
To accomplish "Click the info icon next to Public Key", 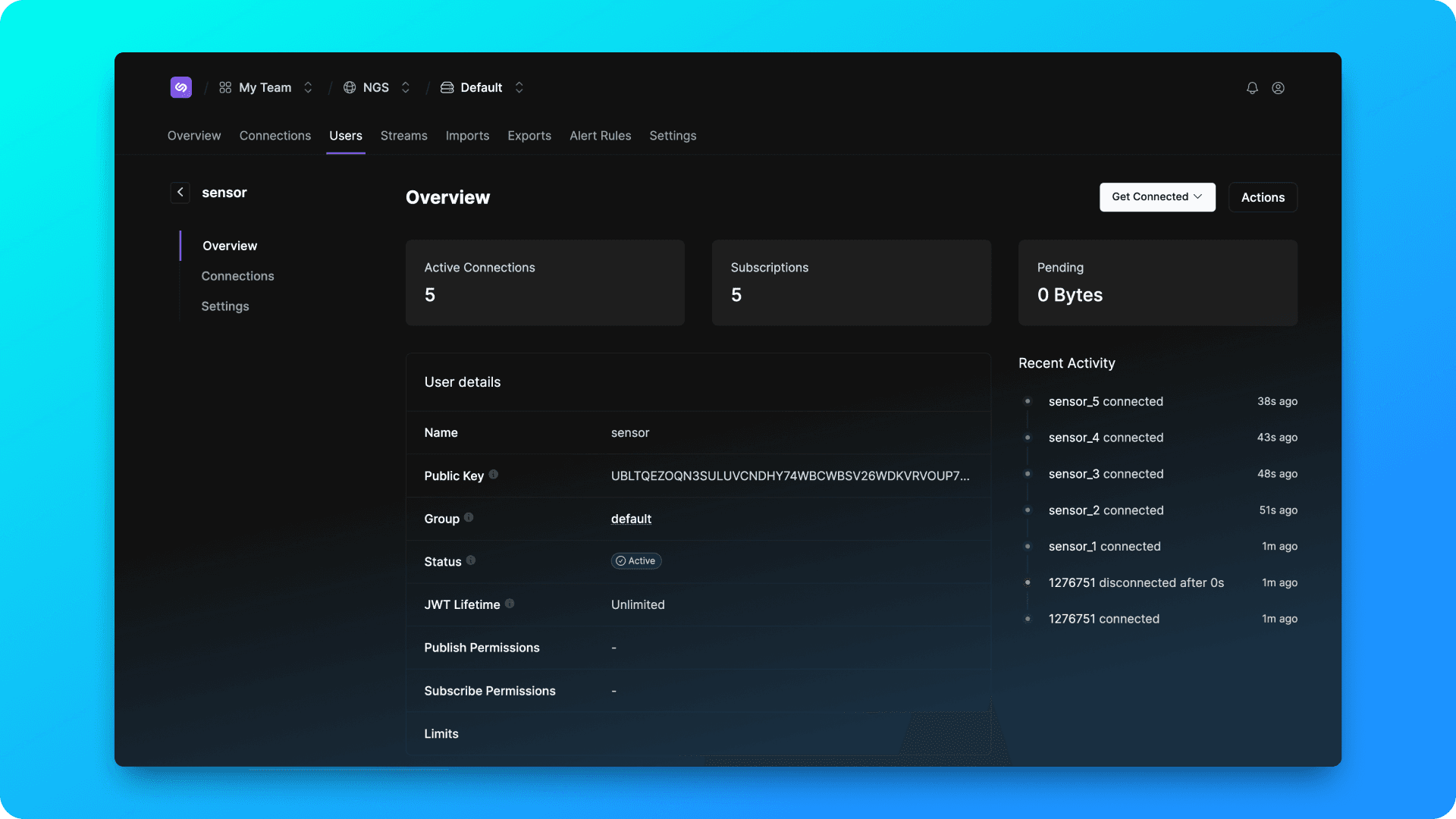I will (494, 475).
